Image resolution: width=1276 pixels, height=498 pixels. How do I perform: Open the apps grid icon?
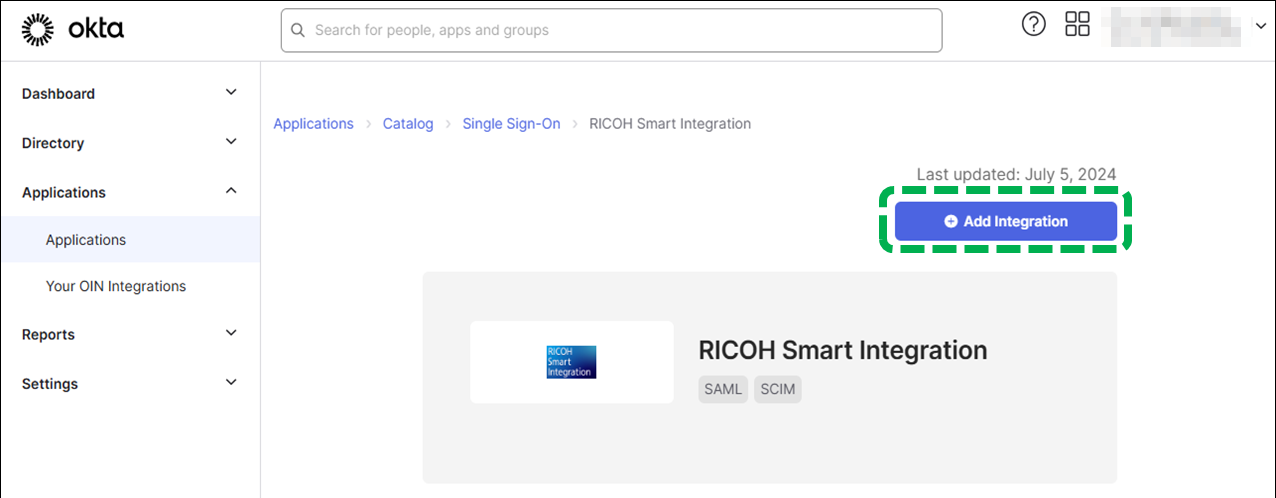pyautogui.click(x=1077, y=25)
